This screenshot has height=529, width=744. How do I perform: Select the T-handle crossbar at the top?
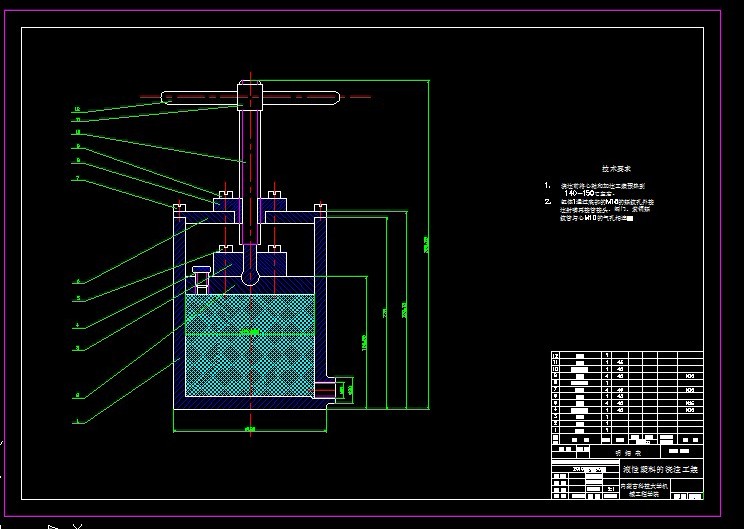251,98
